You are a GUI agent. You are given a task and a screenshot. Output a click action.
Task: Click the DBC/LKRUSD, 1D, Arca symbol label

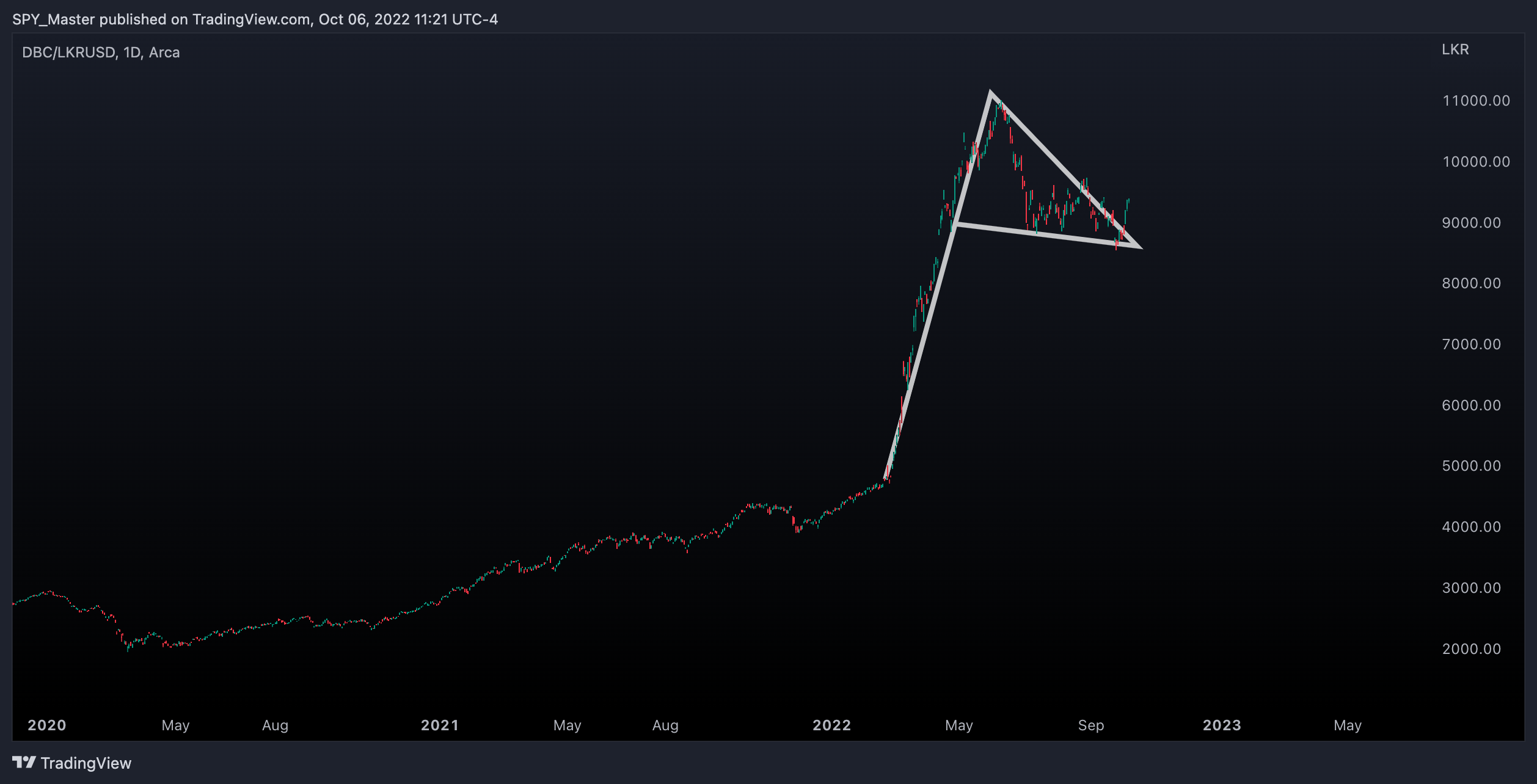coord(101,53)
